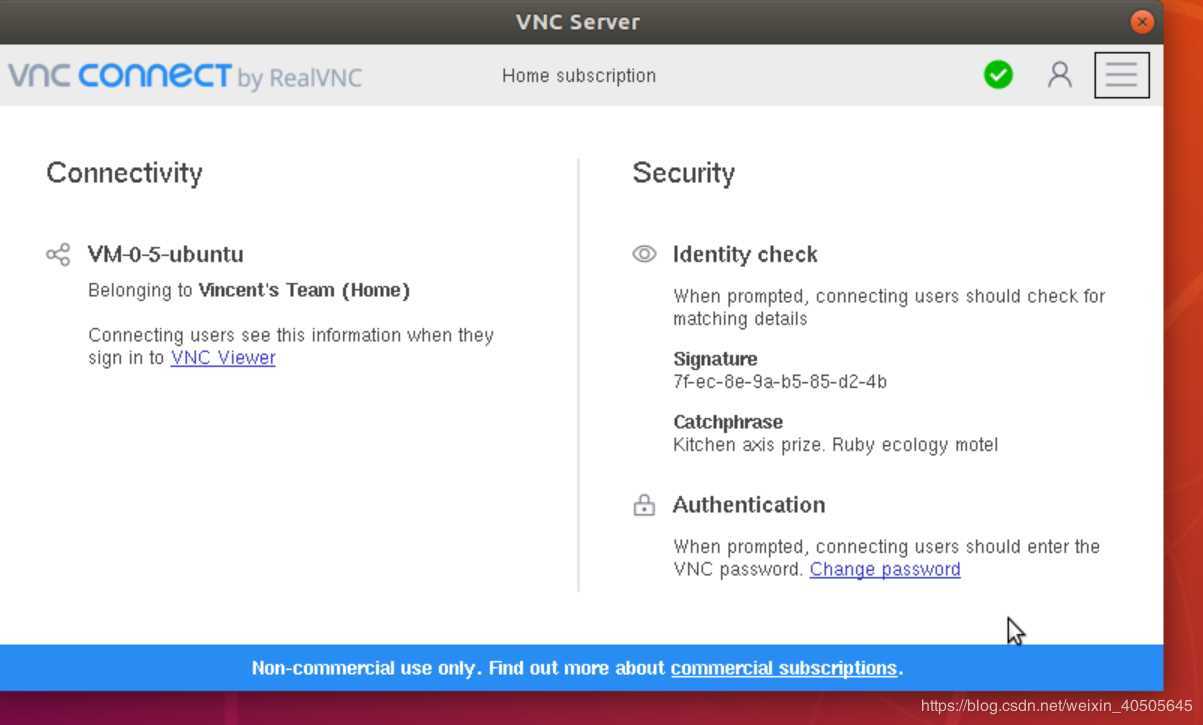
Task: Open the VNC Viewer link
Action: coord(223,358)
